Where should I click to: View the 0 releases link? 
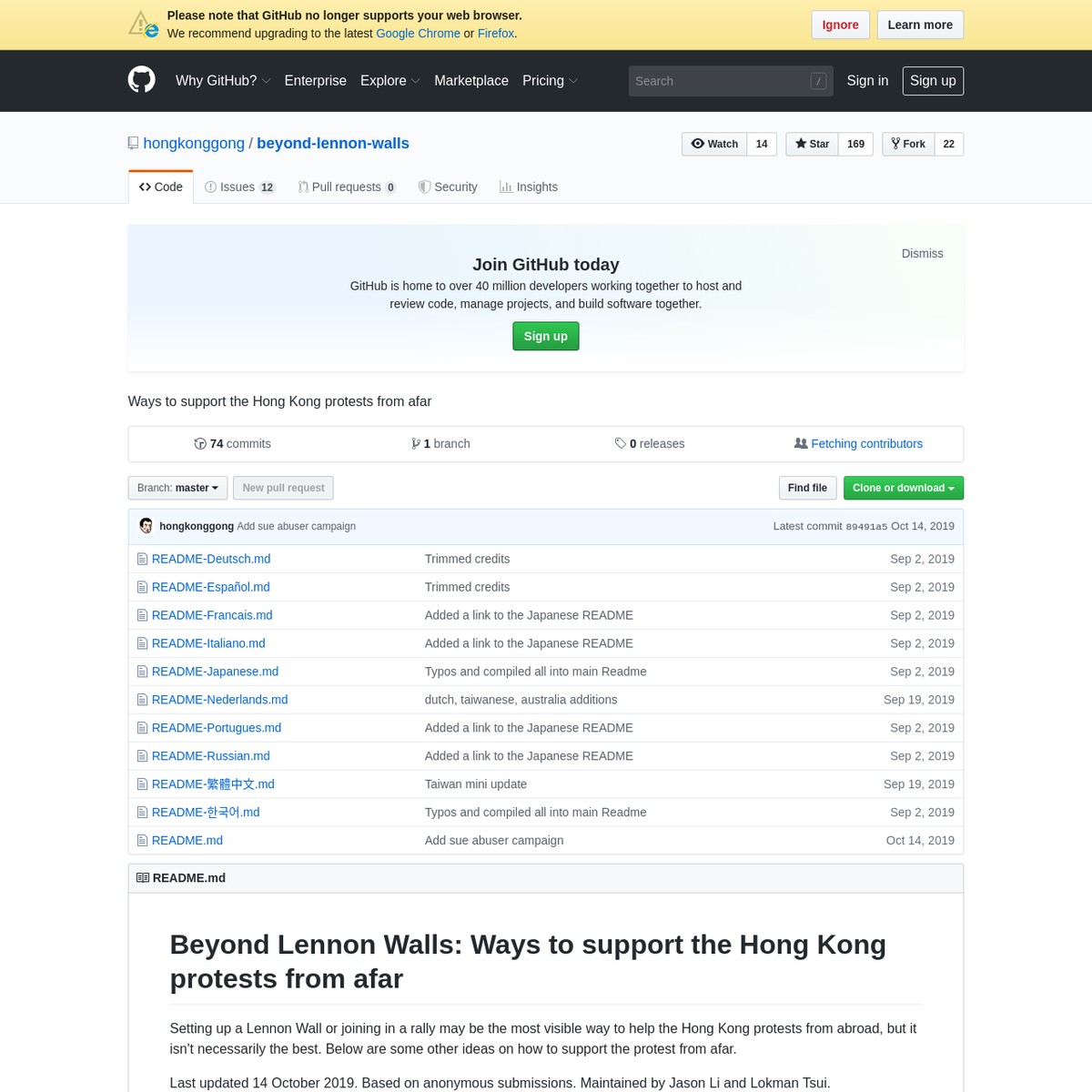tap(650, 444)
